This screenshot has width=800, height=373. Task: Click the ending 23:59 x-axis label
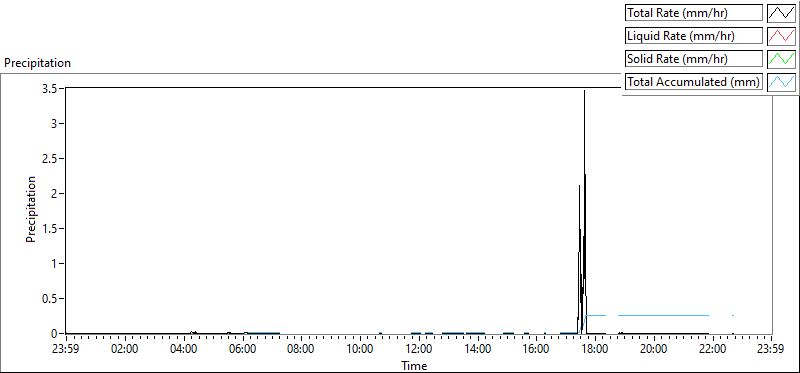click(x=771, y=350)
